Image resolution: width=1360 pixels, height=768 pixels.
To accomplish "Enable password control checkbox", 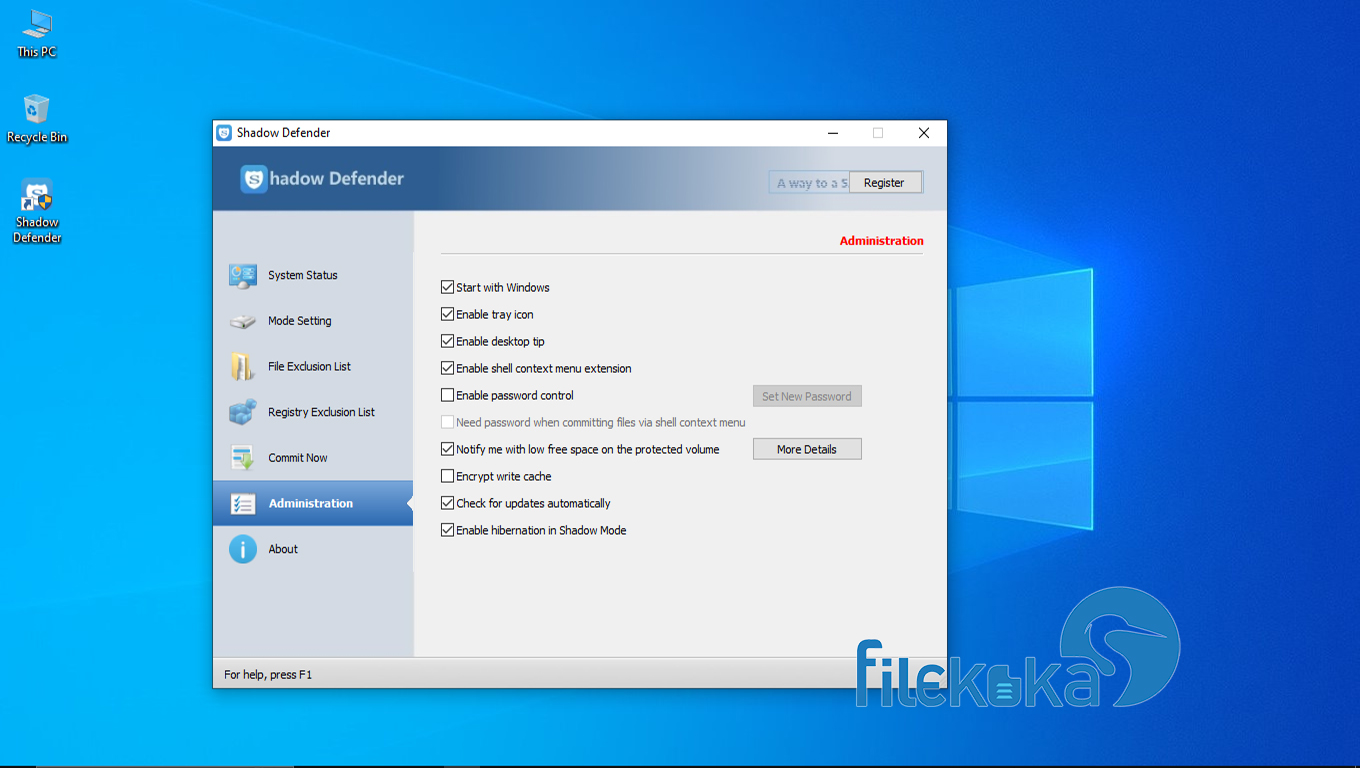I will pyautogui.click(x=448, y=395).
